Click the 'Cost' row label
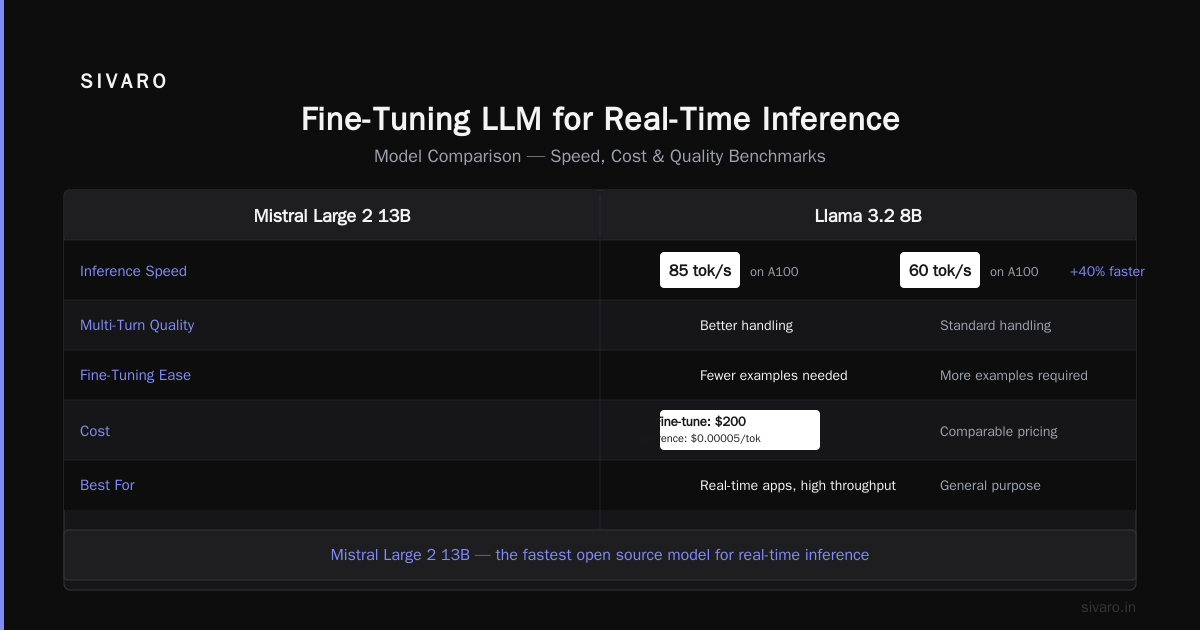This screenshot has height=630, width=1200. [95, 431]
